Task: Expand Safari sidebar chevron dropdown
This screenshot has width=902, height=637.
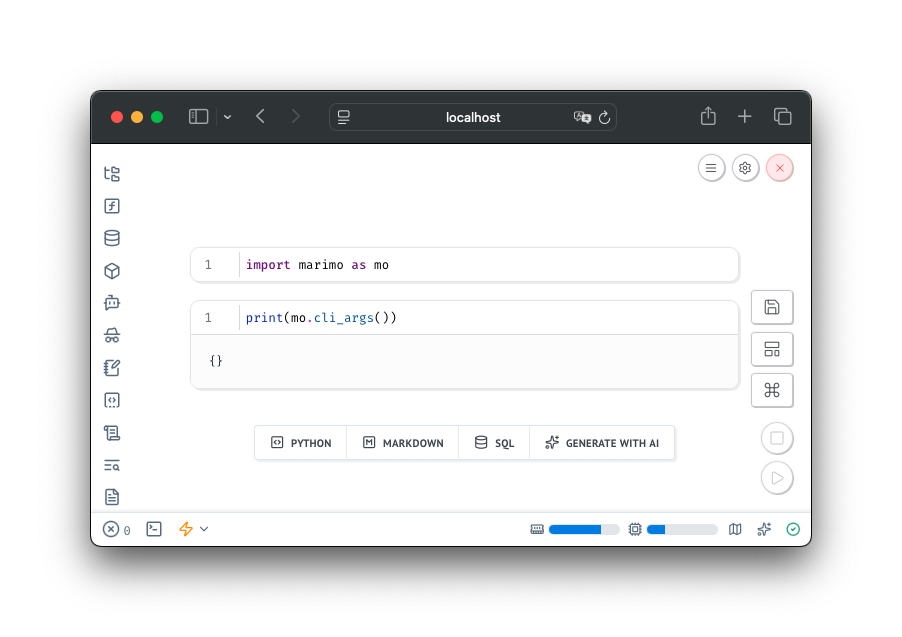Action: (x=228, y=117)
